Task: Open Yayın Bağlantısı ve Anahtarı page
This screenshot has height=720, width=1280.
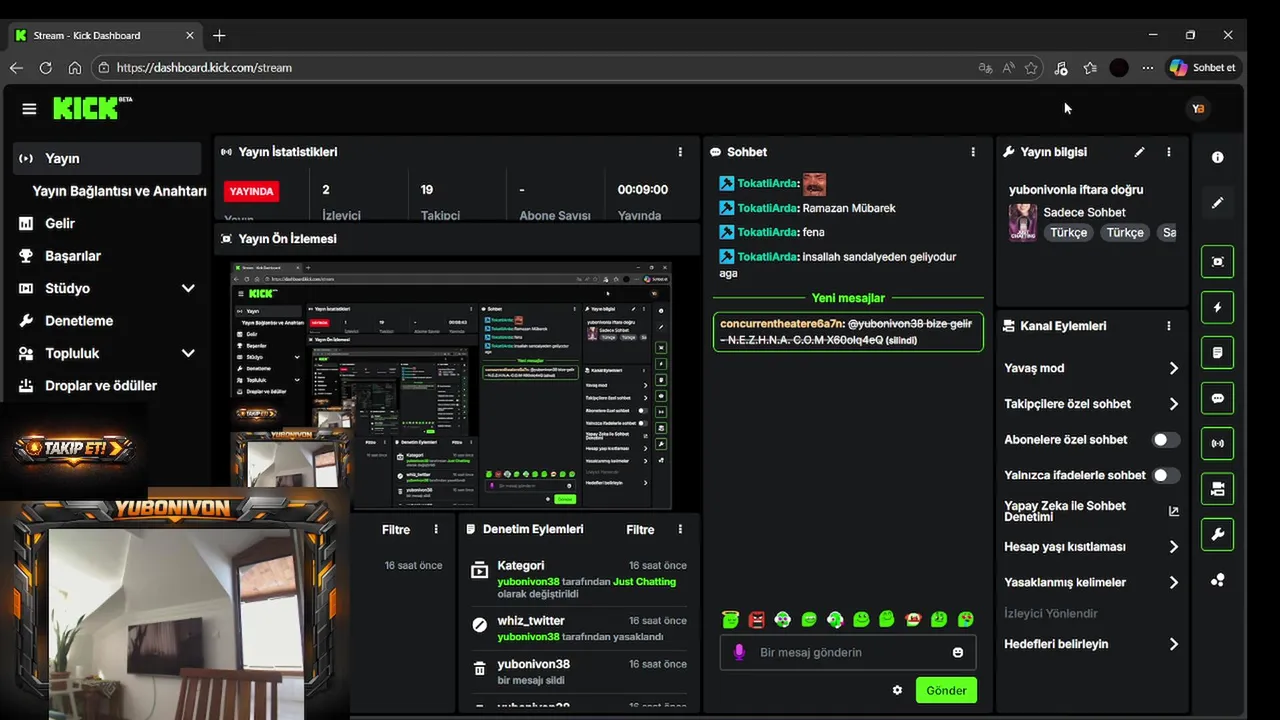Action: tap(119, 191)
